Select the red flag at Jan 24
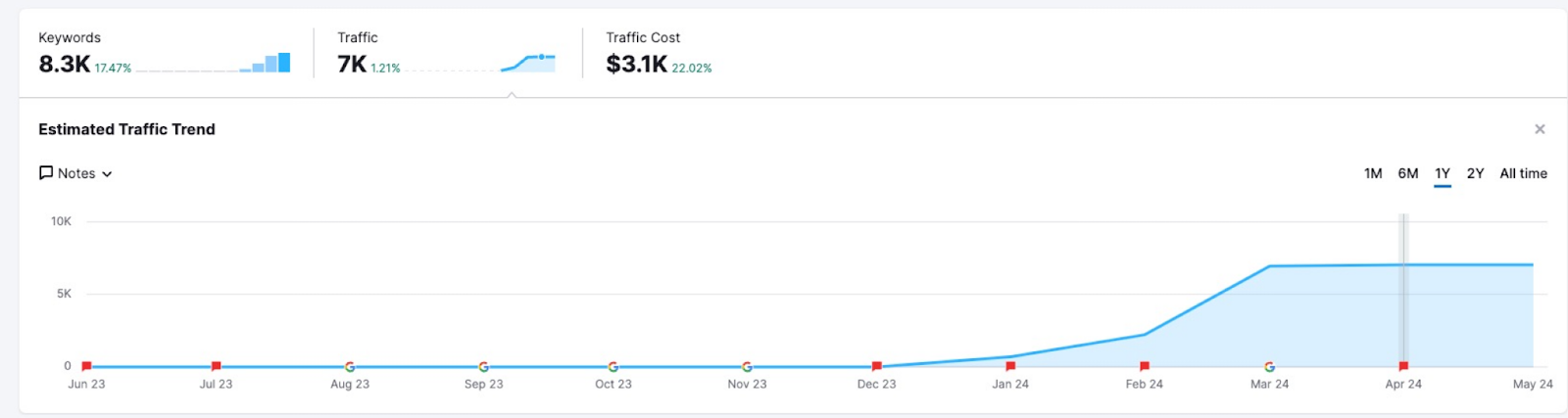Screen dimensions: 1568x418 click(1010, 366)
